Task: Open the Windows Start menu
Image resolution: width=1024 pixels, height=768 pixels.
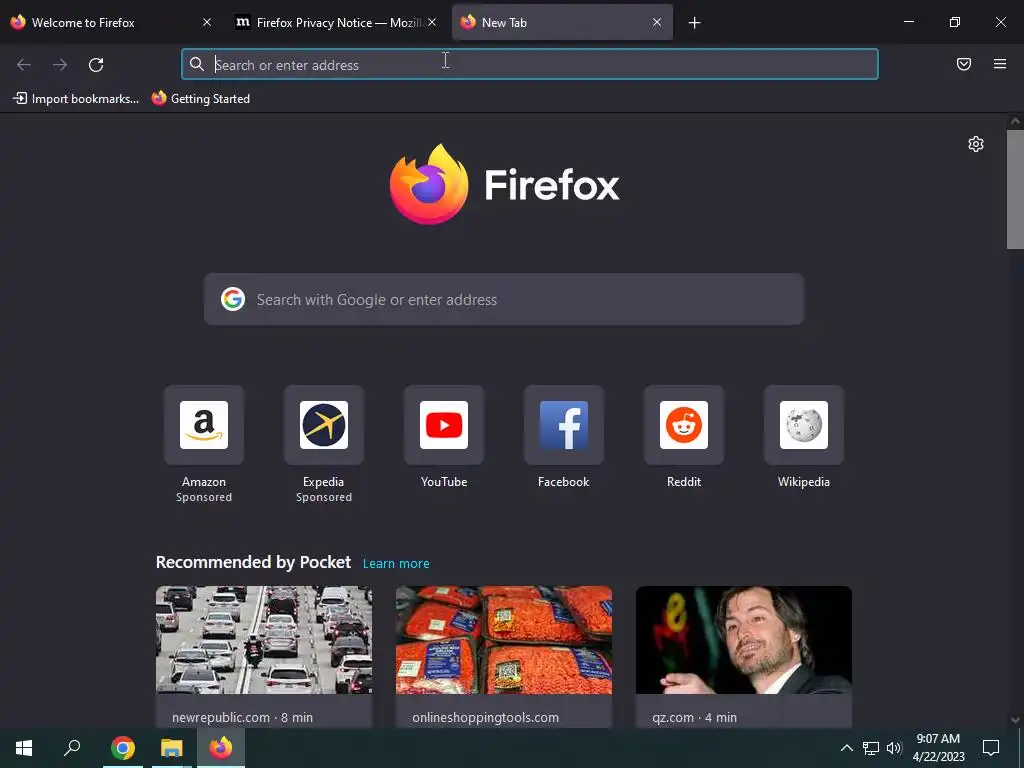Action: 24,748
